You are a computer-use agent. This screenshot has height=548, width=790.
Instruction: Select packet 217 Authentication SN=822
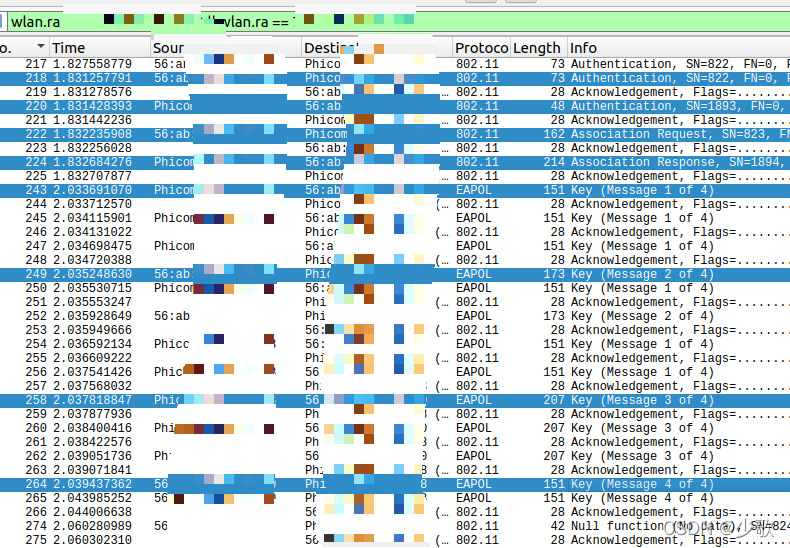(395, 64)
